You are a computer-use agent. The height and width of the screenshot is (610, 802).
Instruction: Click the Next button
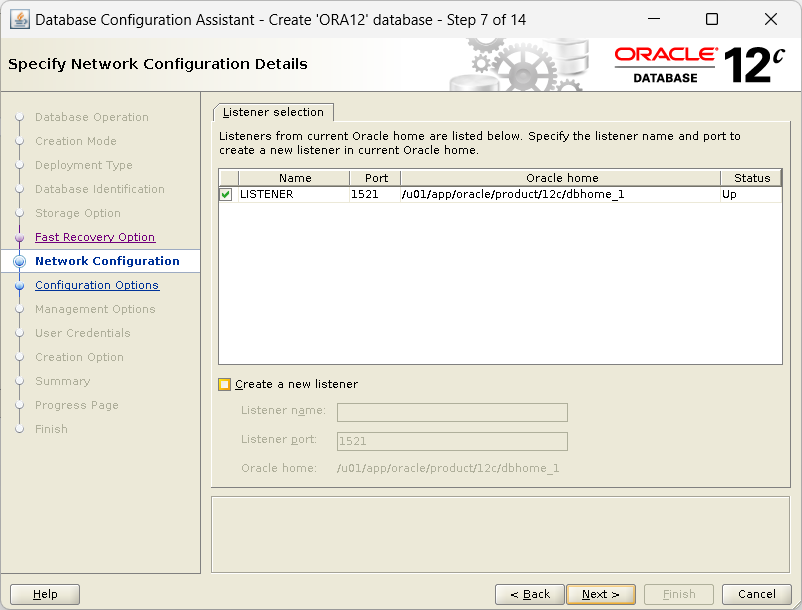click(601, 594)
